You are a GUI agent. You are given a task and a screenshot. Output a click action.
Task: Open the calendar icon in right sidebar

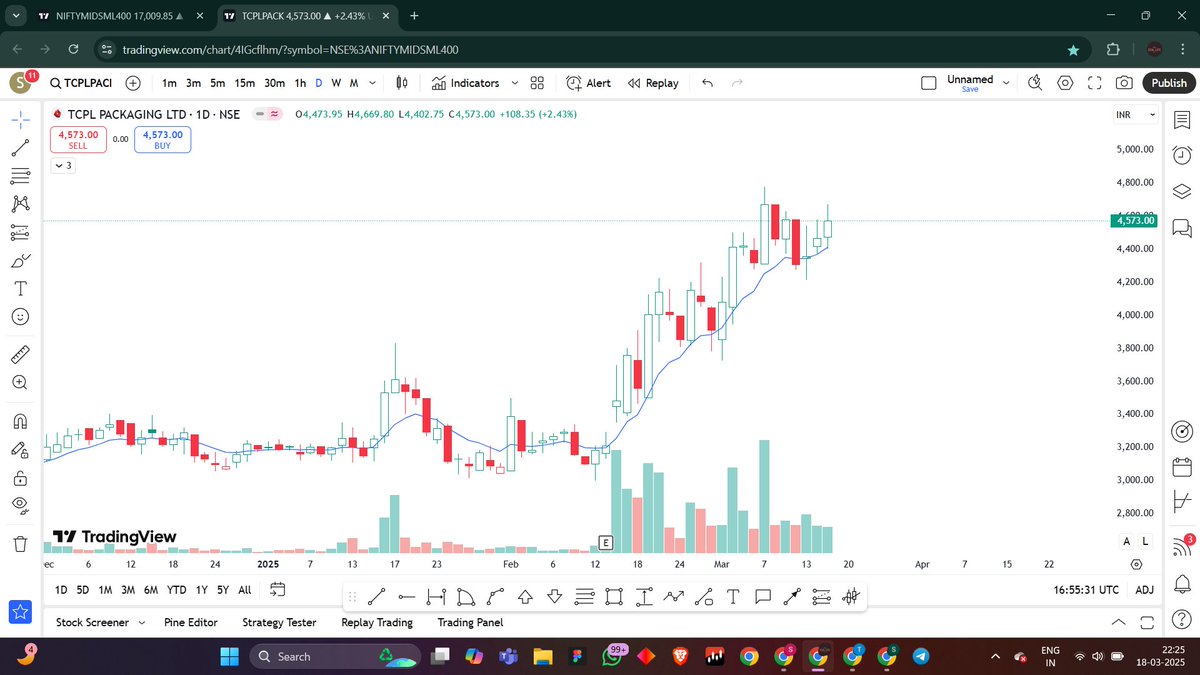[1181, 466]
